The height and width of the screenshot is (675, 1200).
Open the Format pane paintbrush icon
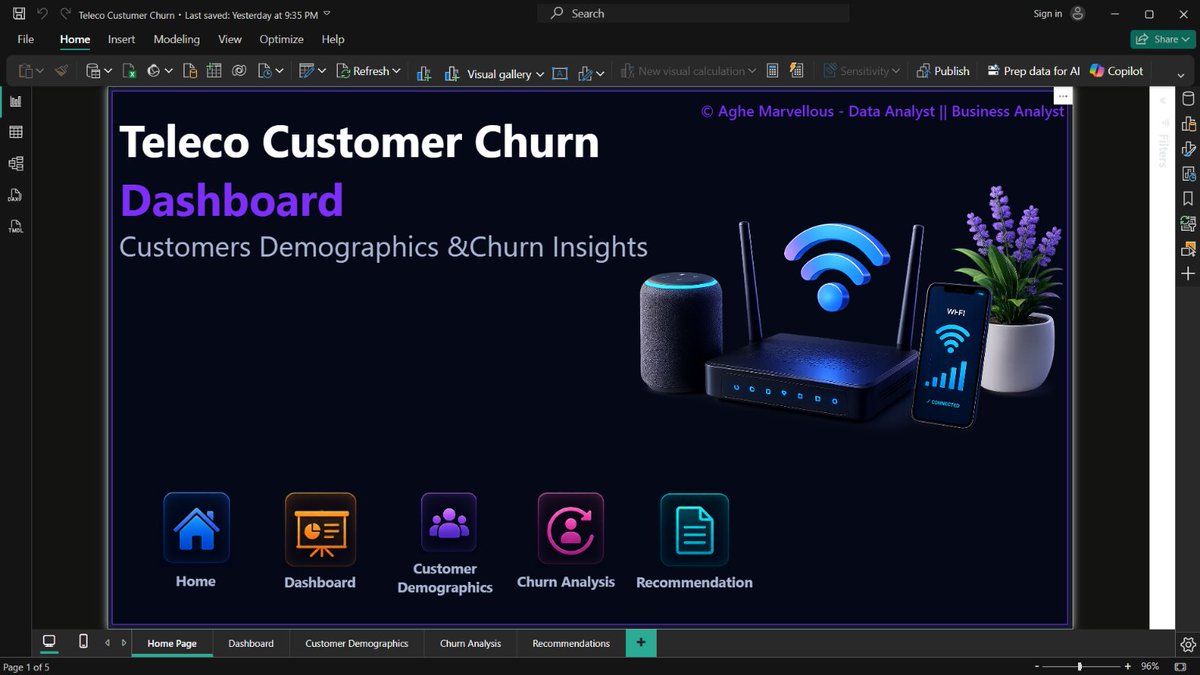(x=1188, y=149)
